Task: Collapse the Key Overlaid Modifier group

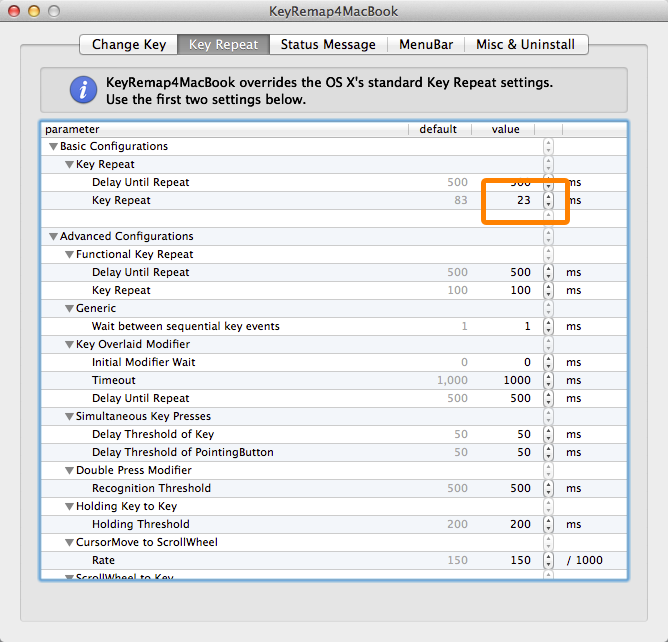Action: [x=69, y=345]
